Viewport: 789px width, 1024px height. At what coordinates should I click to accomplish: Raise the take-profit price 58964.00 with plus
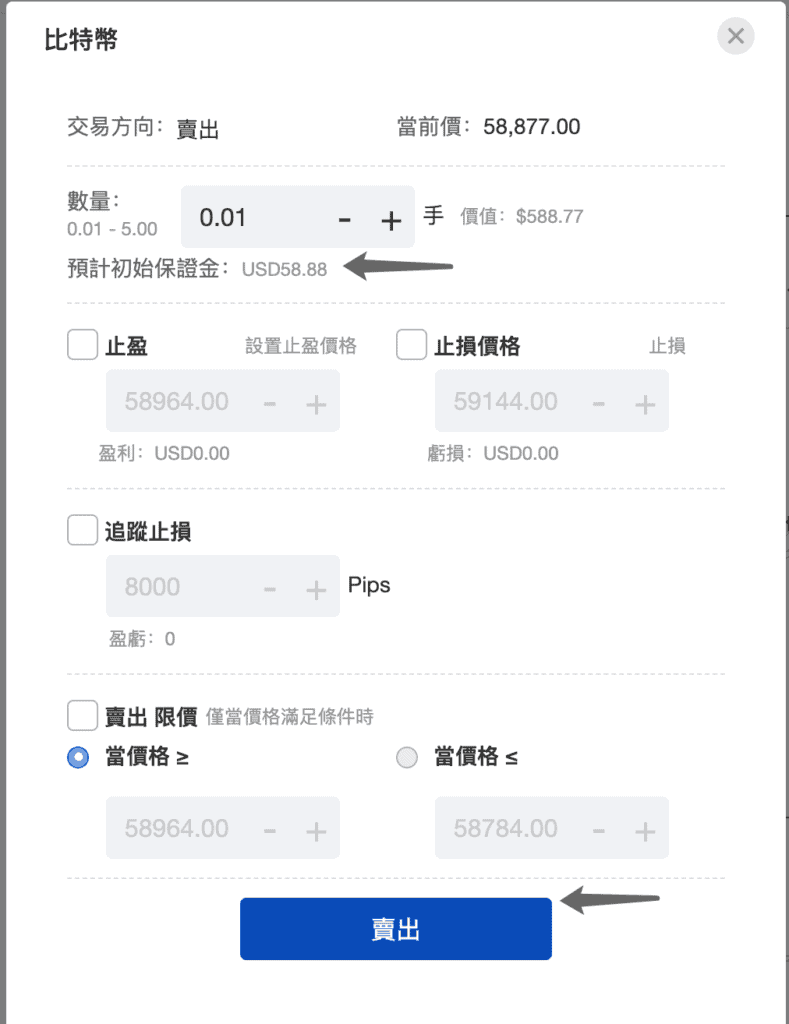pos(316,405)
